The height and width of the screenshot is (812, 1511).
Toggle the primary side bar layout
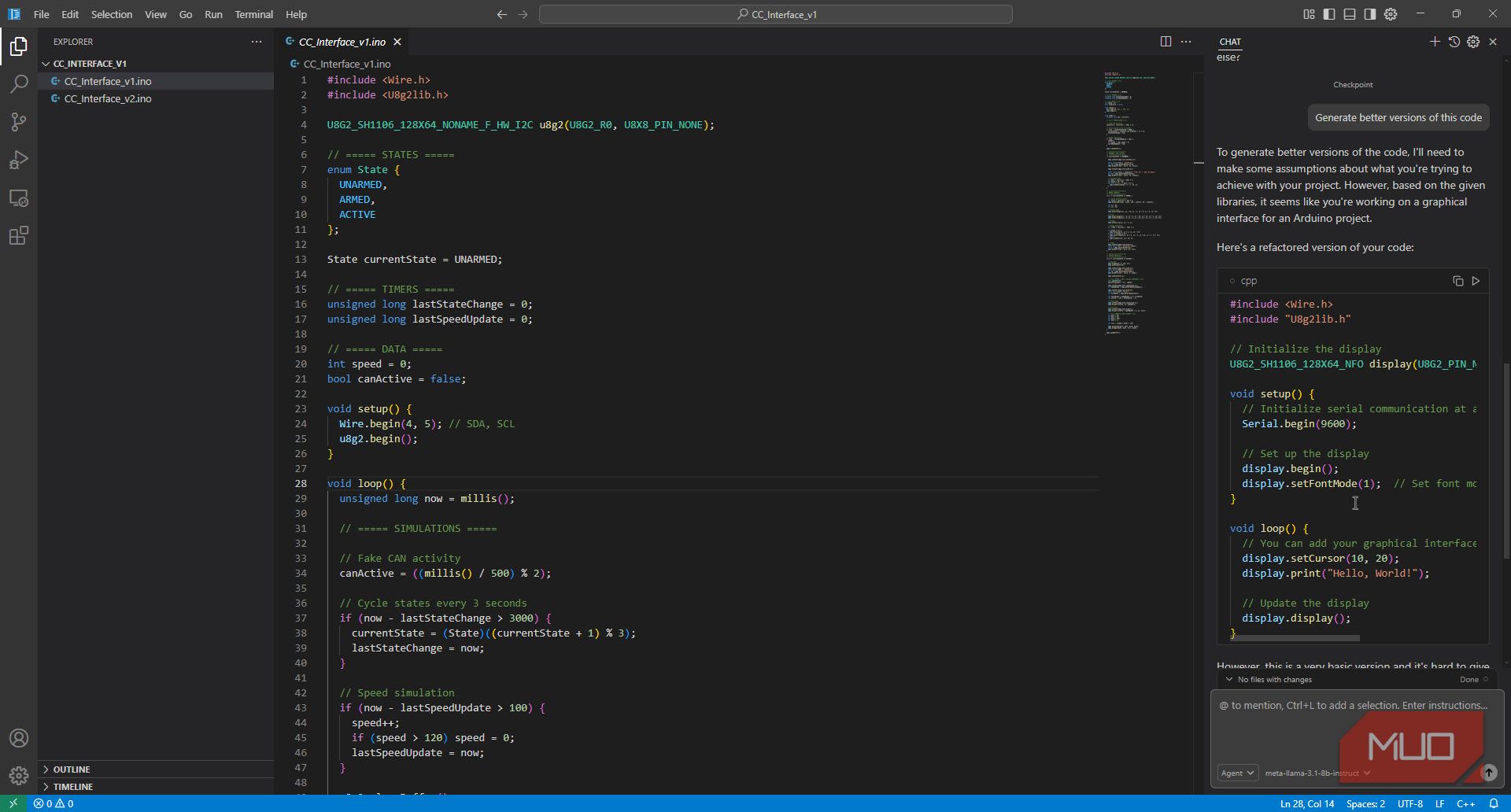click(x=1329, y=14)
